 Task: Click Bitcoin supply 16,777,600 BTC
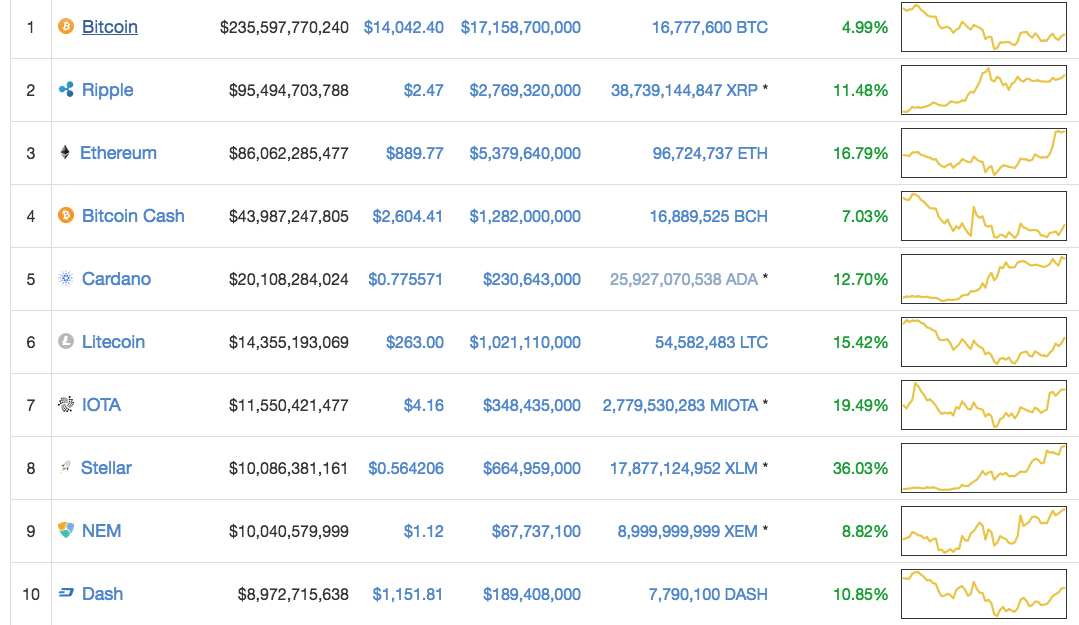(x=709, y=28)
